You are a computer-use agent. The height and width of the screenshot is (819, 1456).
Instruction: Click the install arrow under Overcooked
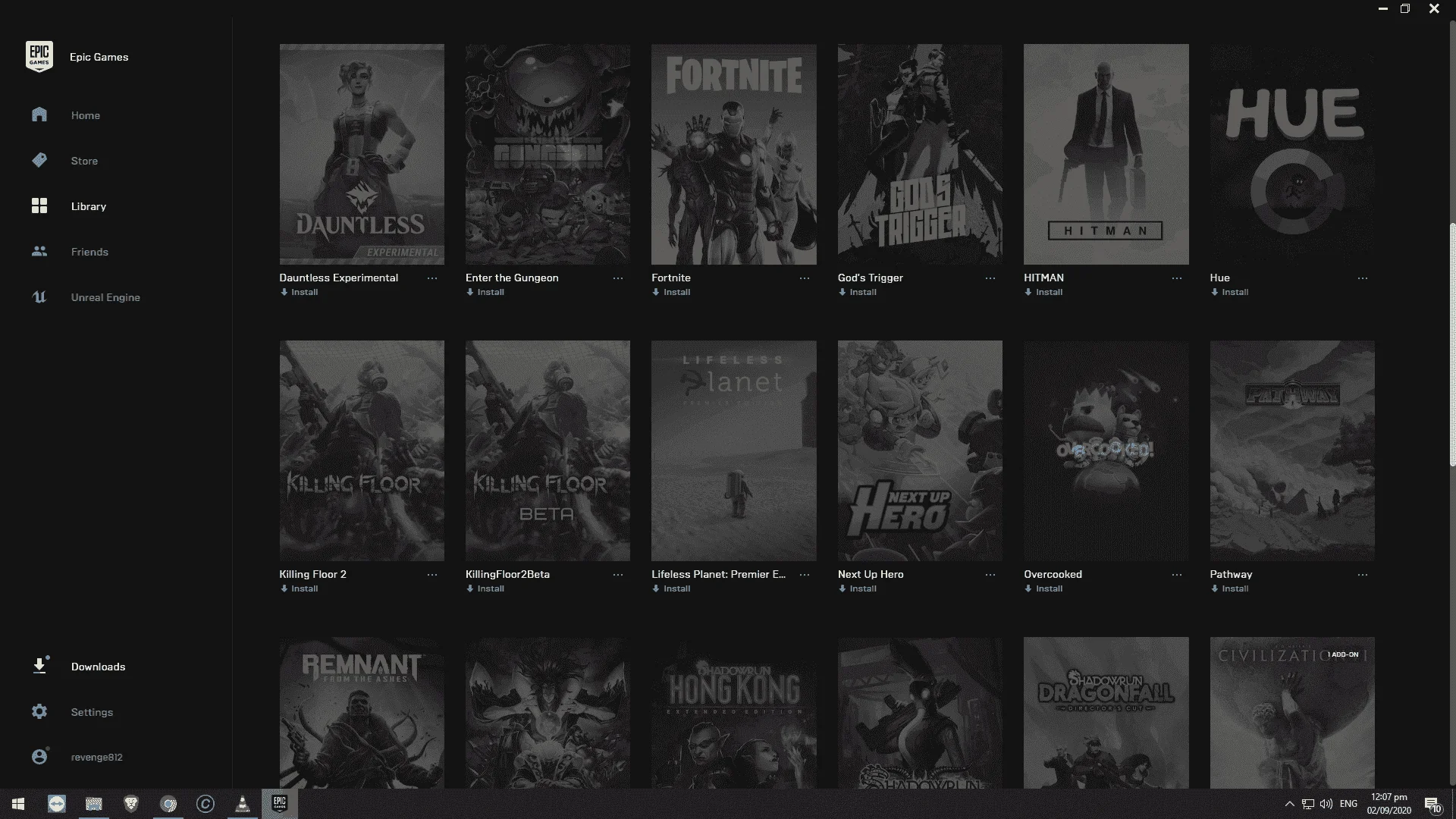[x=1028, y=588]
